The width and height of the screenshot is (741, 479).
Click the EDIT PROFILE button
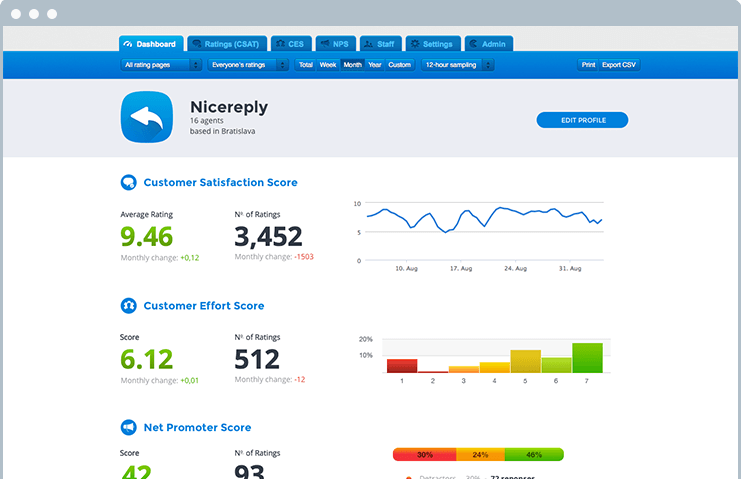[x=582, y=120]
